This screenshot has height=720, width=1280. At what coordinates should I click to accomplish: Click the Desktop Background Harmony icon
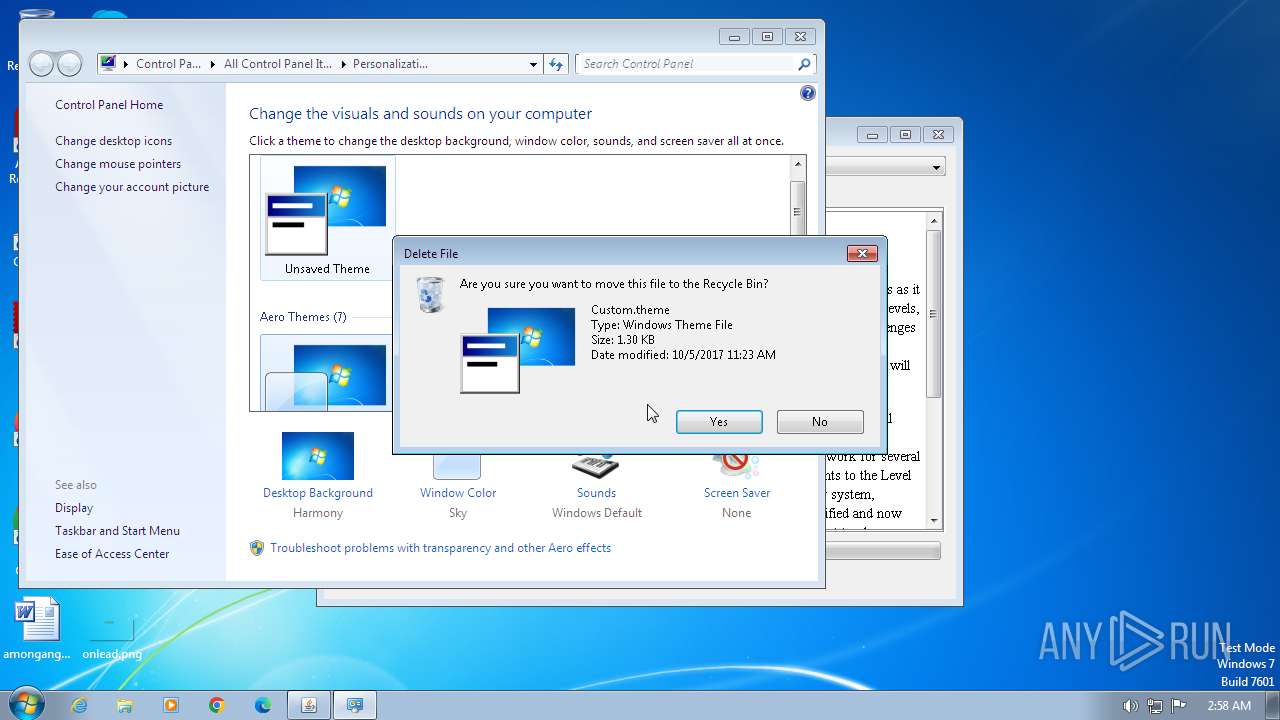tap(318, 456)
